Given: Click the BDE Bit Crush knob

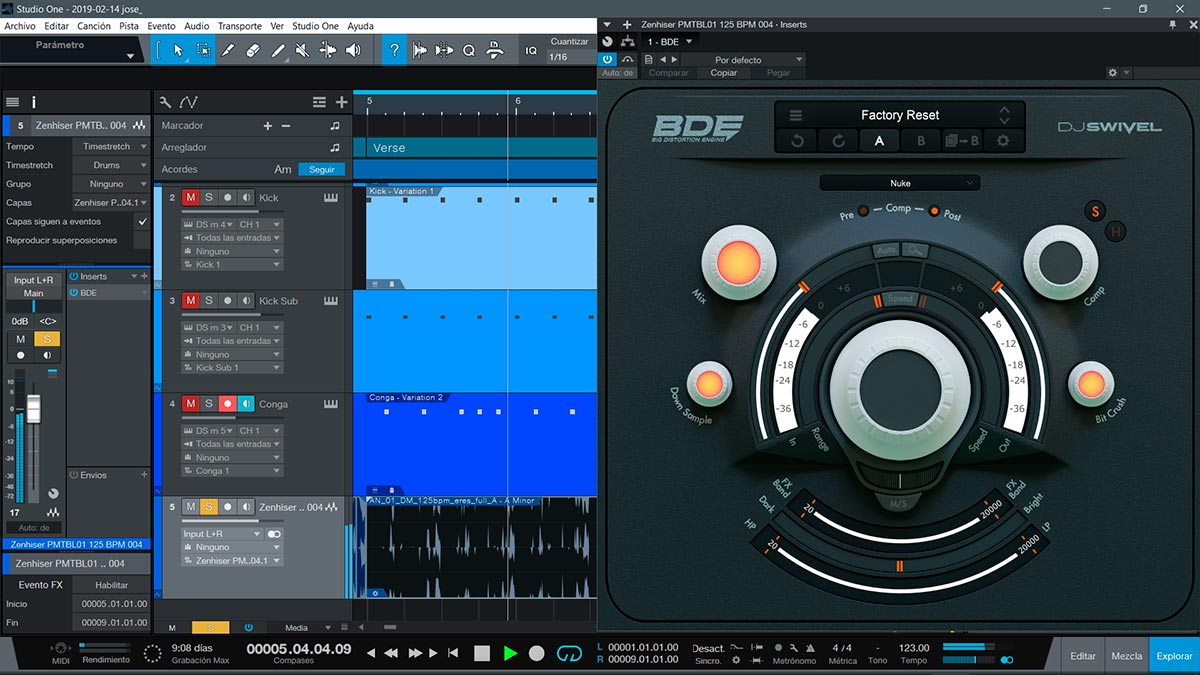Looking at the screenshot, I should pos(1090,385).
